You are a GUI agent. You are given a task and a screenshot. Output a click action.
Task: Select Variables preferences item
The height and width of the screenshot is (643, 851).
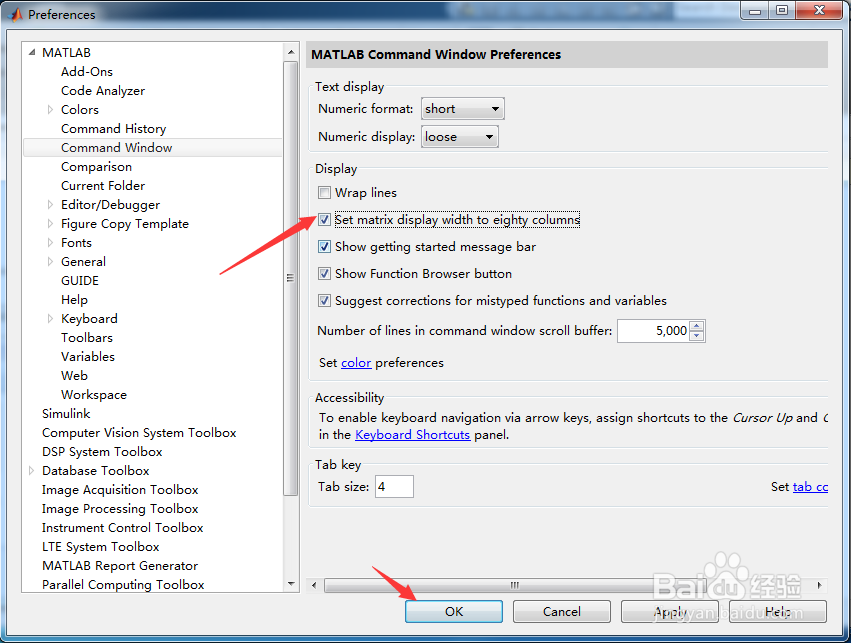point(88,356)
